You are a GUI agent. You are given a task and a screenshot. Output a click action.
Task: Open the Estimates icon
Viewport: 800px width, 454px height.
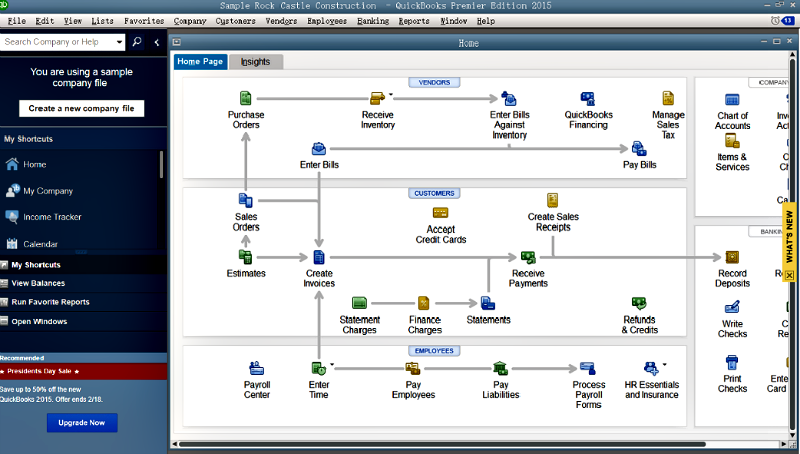click(x=245, y=257)
